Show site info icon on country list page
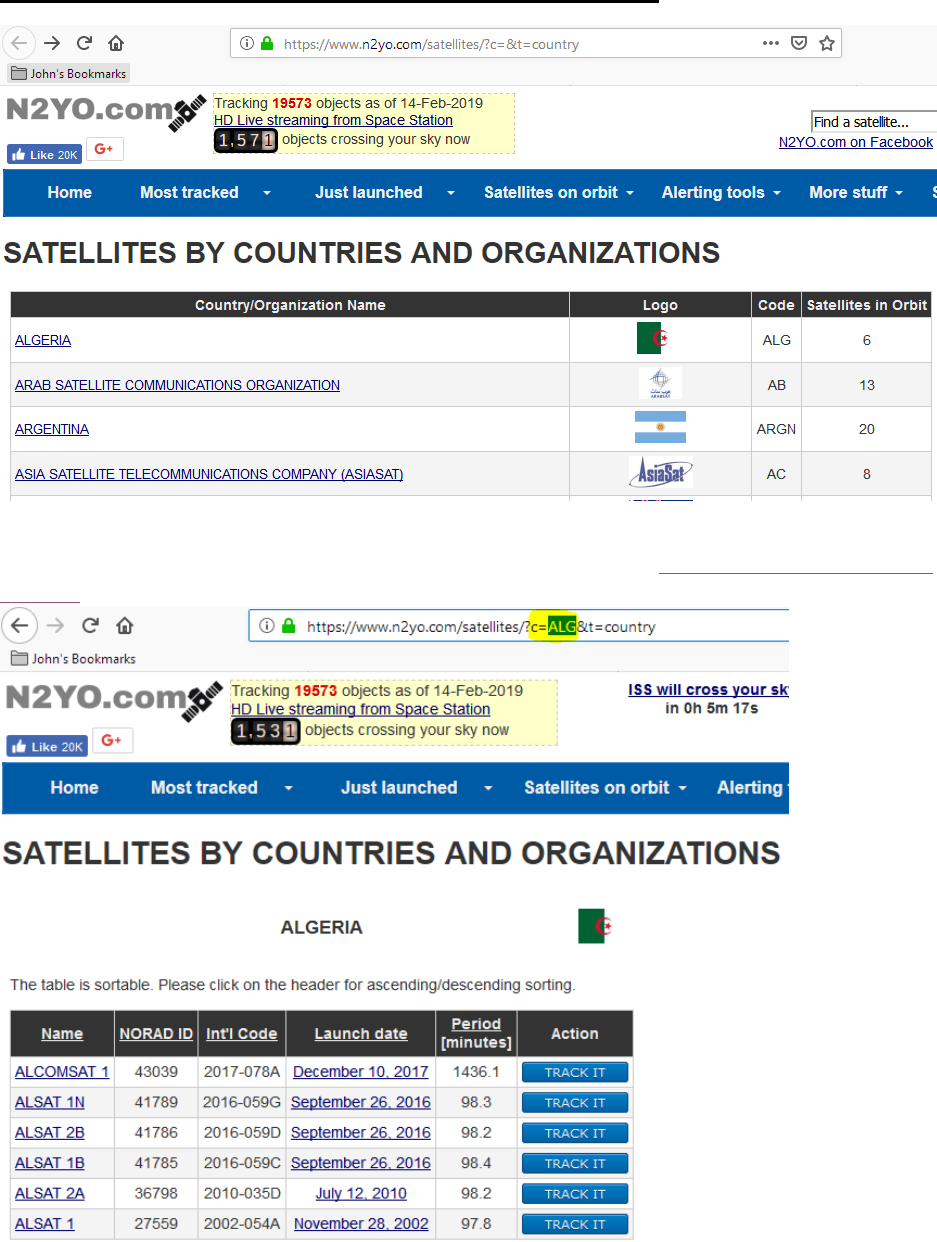The image size is (937, 1242). coord(246,44)
